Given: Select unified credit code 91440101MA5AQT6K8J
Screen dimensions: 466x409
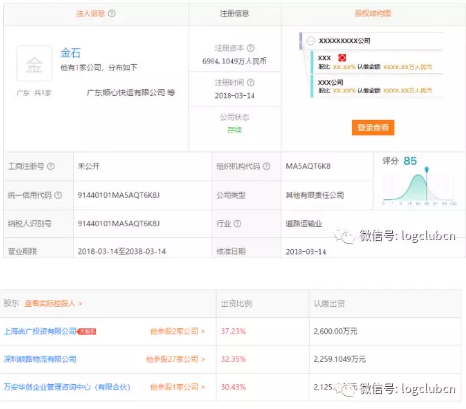Looking at the screenshot, I should 119,195.
